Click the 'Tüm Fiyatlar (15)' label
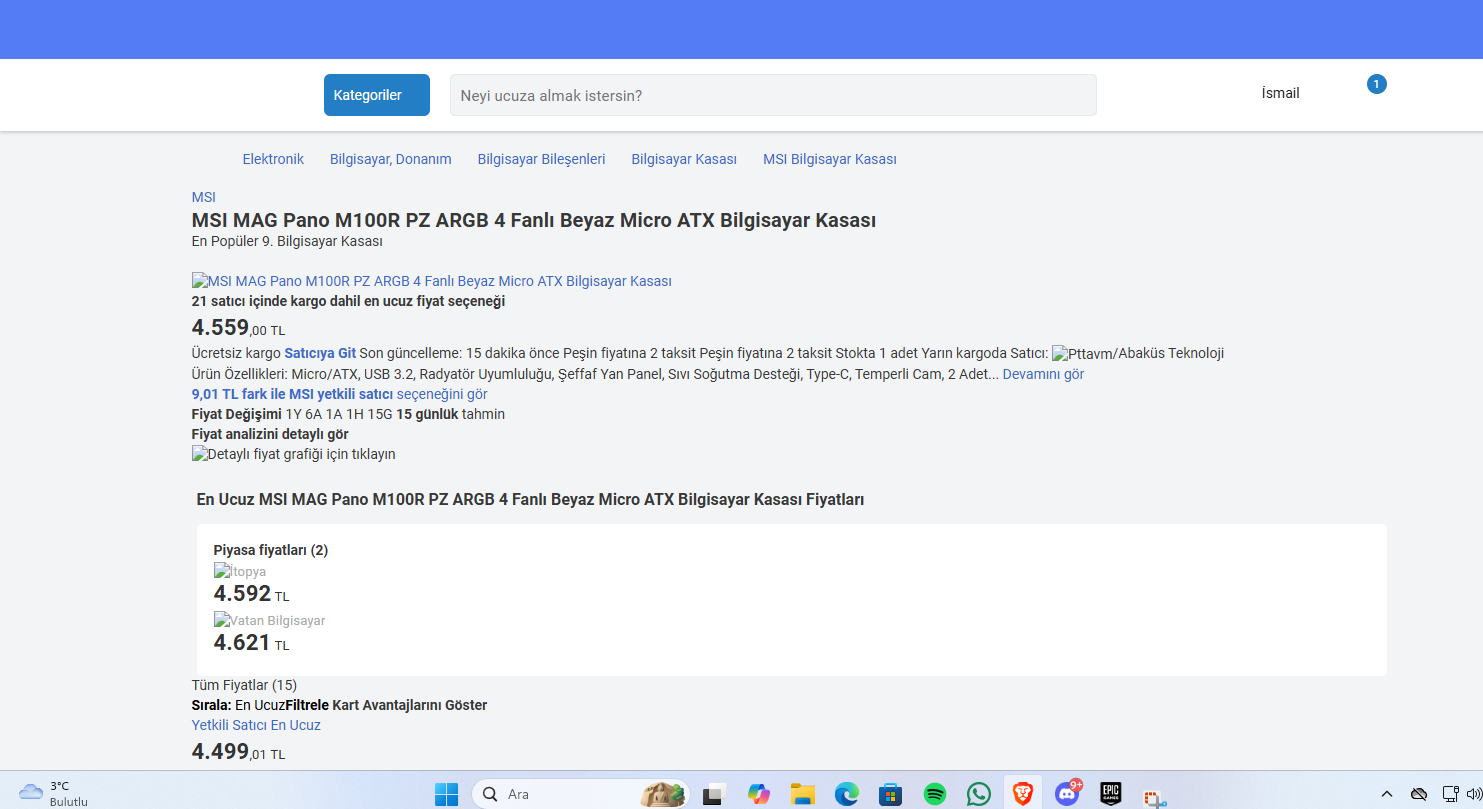The height and width of the screenshot is (809, 1483). point(244,685)
